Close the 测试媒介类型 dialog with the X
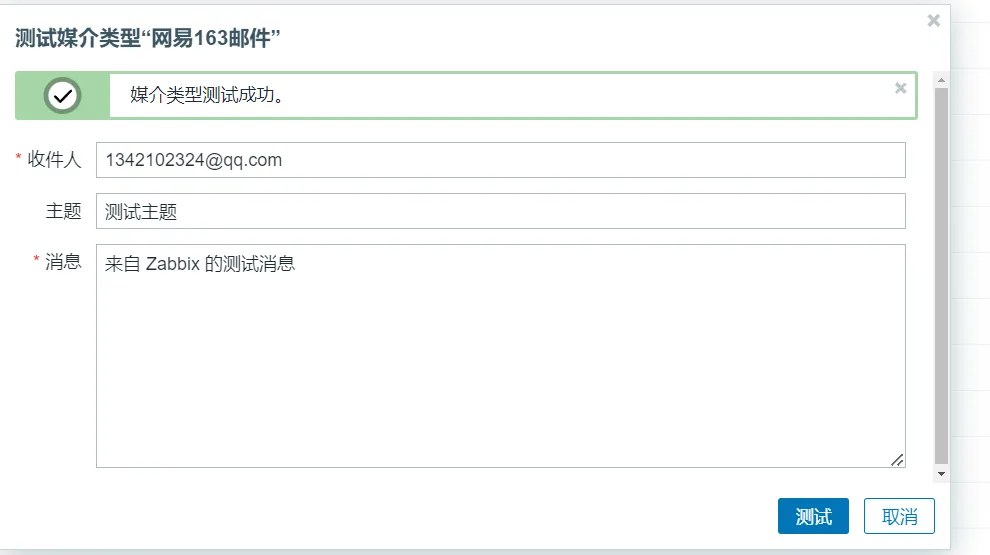 [x=933, y=20]
